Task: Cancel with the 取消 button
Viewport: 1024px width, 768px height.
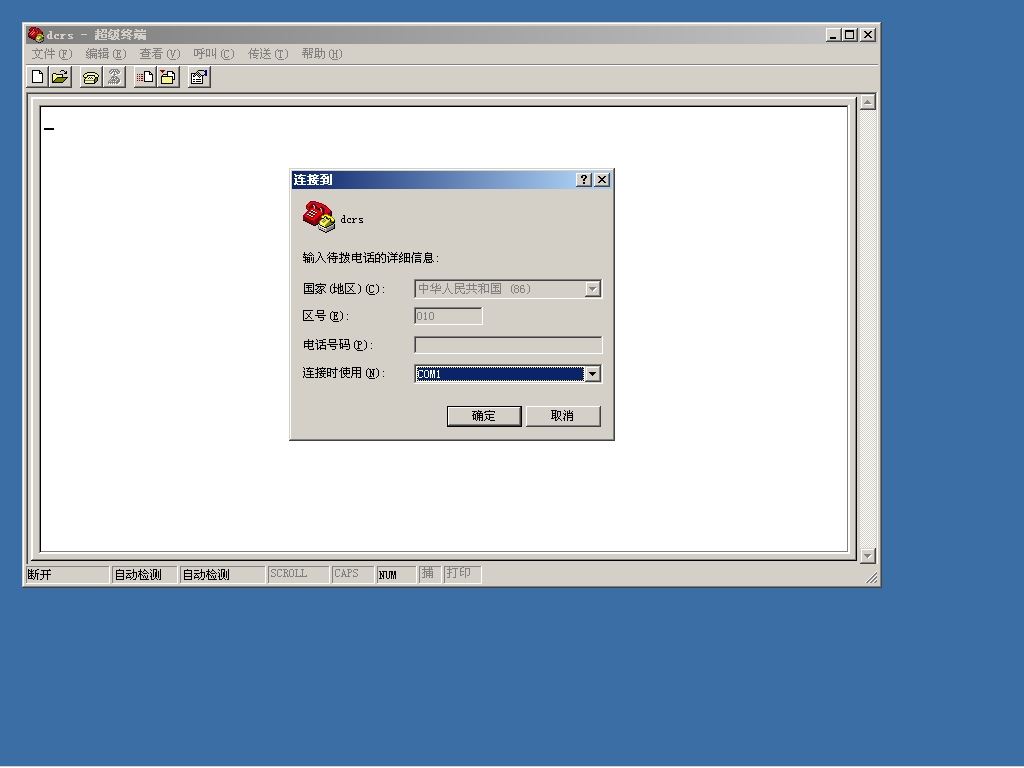Action: tap(562, 416)
